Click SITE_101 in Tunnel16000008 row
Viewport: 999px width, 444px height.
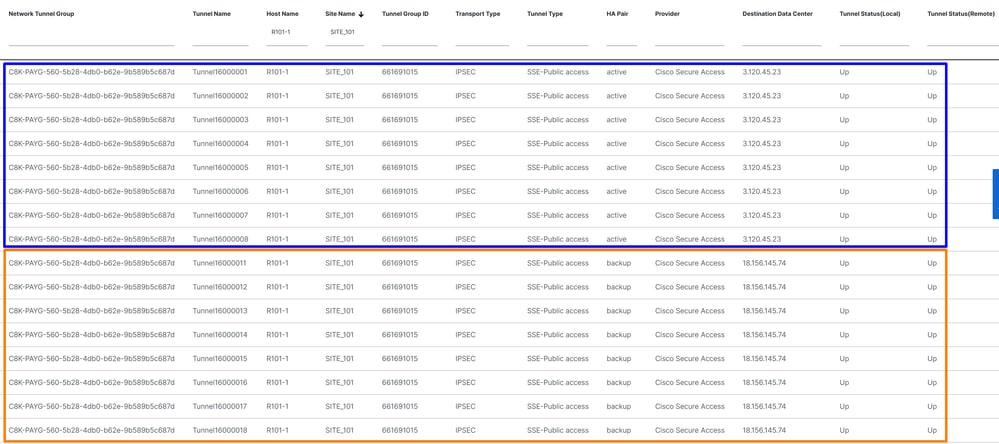tap(339, 240)
